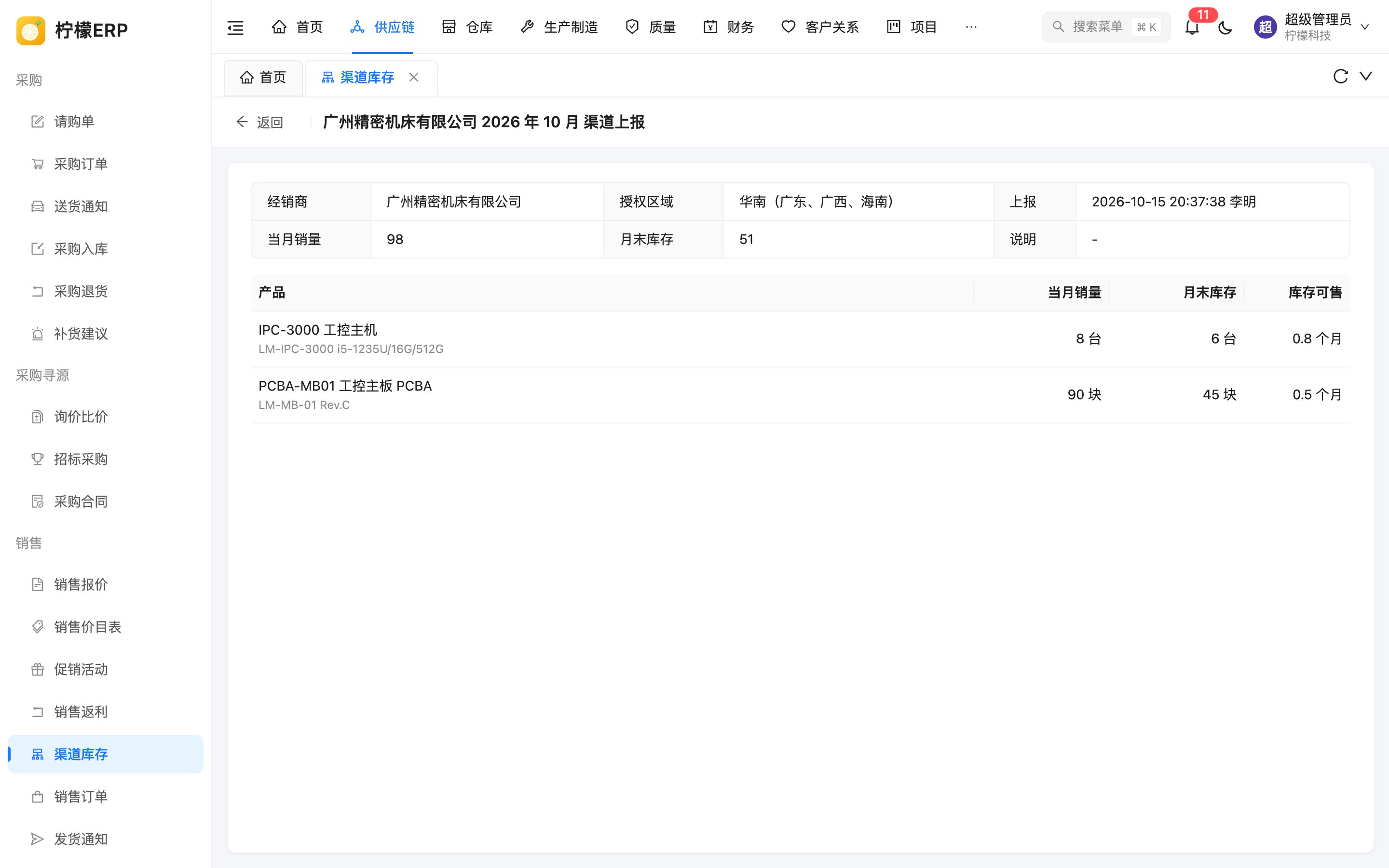Toggle dark mode with the moon icon
Image resolution: width=1389 pixels, height=868 pixels.
pyautogui.click(x=1225, y=27)
